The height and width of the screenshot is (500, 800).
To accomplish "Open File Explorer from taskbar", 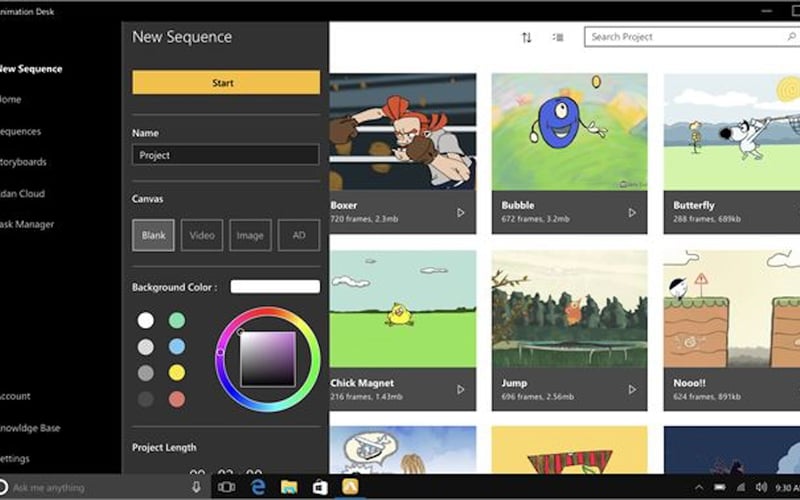I will pyautogui.click(x=289, y=487).
